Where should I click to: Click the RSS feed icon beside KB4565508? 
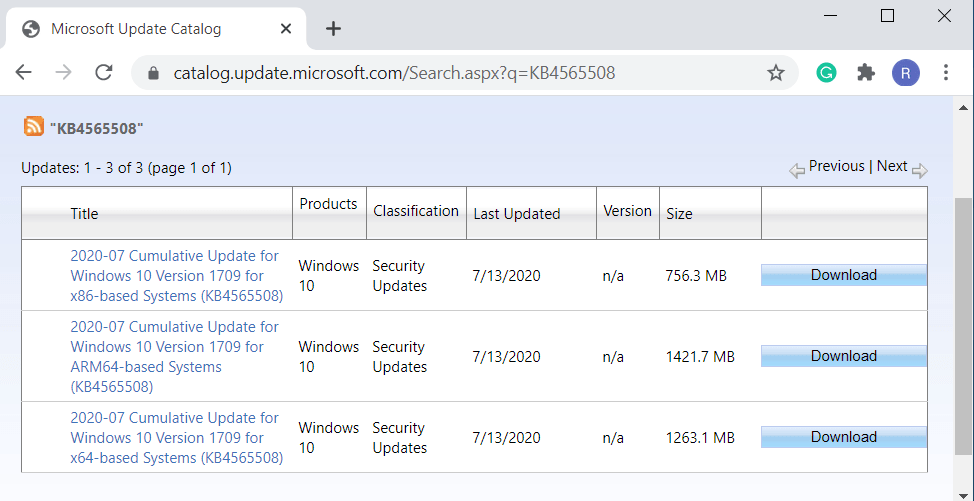click(34, 126)
